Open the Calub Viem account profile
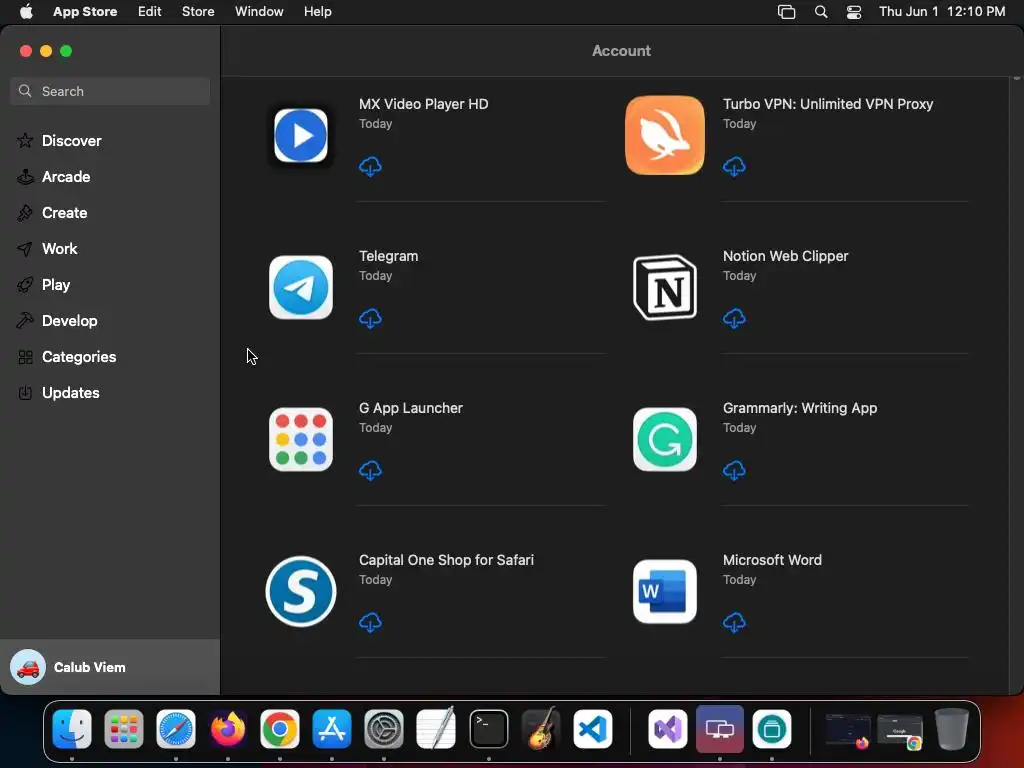The height and width of the screenshot is (768, 1024). [x=110, y=667]
